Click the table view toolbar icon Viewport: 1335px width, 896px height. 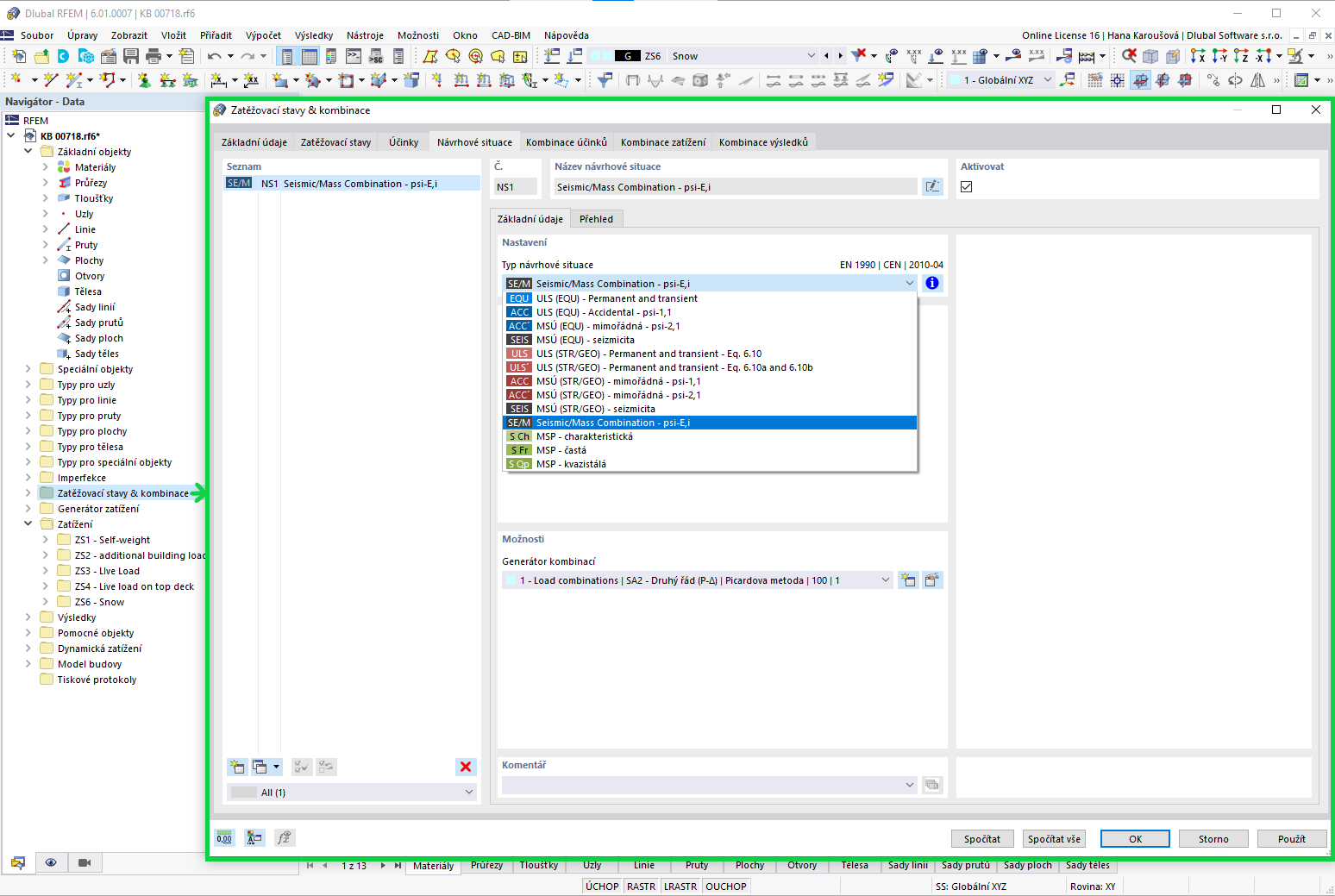309,56
